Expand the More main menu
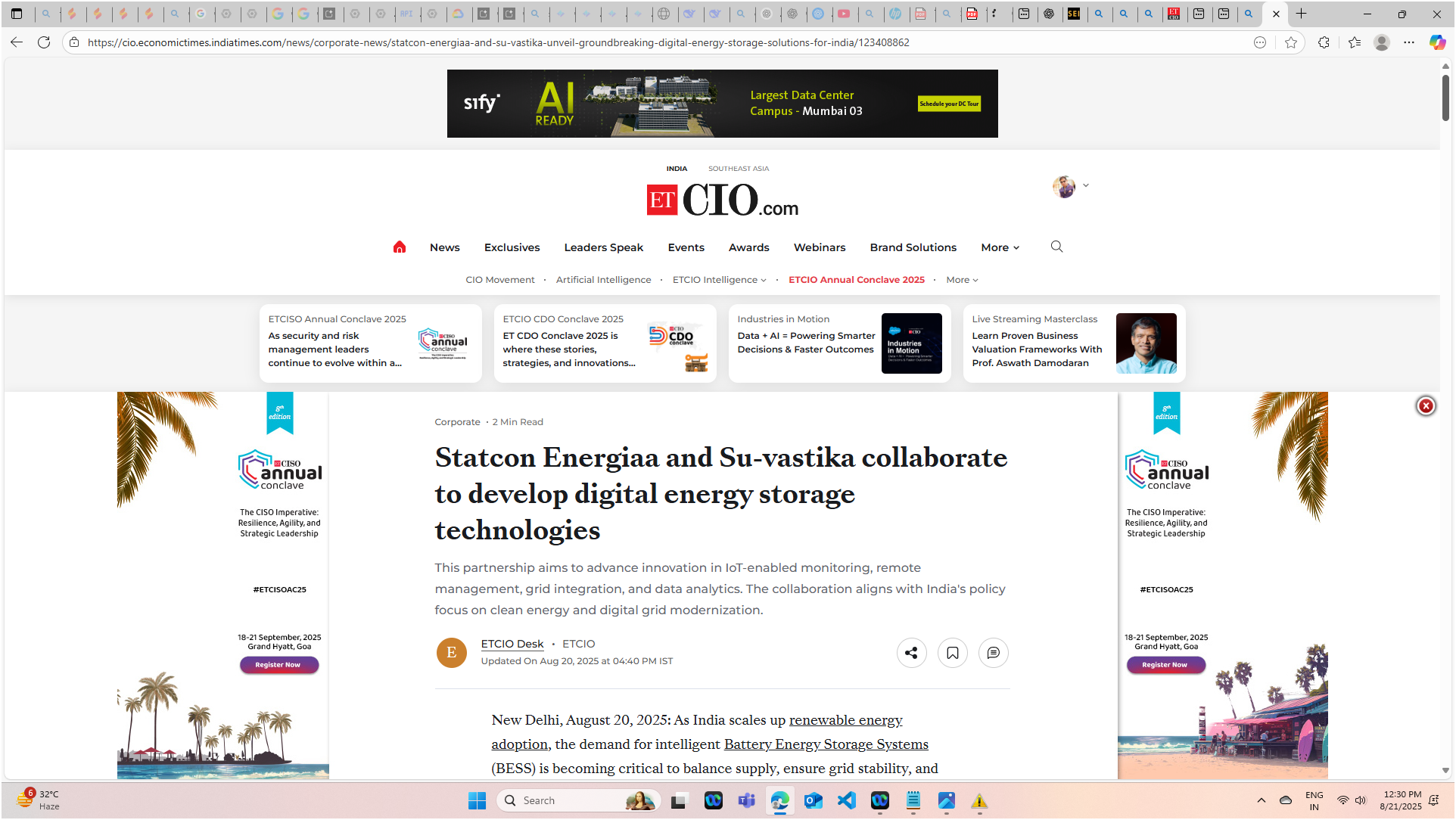1456x820 pixels. point(1000,247)
